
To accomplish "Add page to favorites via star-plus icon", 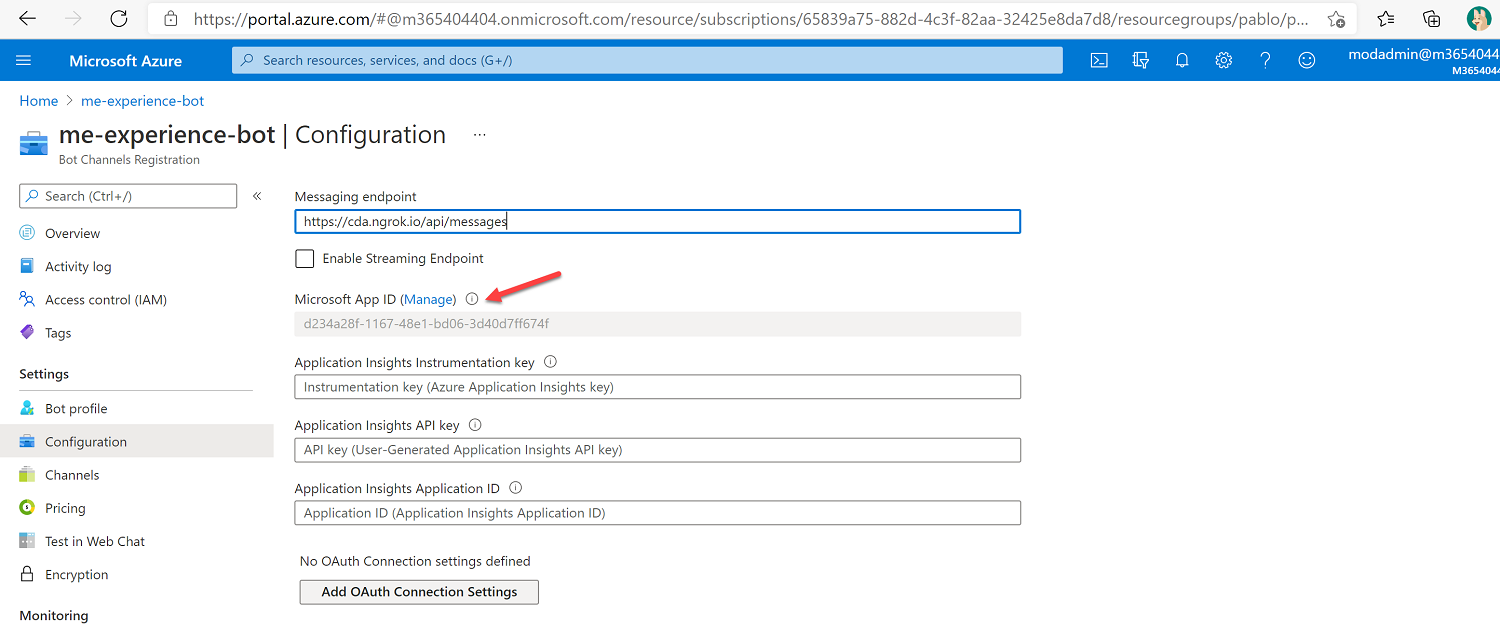I will 1336,19.
